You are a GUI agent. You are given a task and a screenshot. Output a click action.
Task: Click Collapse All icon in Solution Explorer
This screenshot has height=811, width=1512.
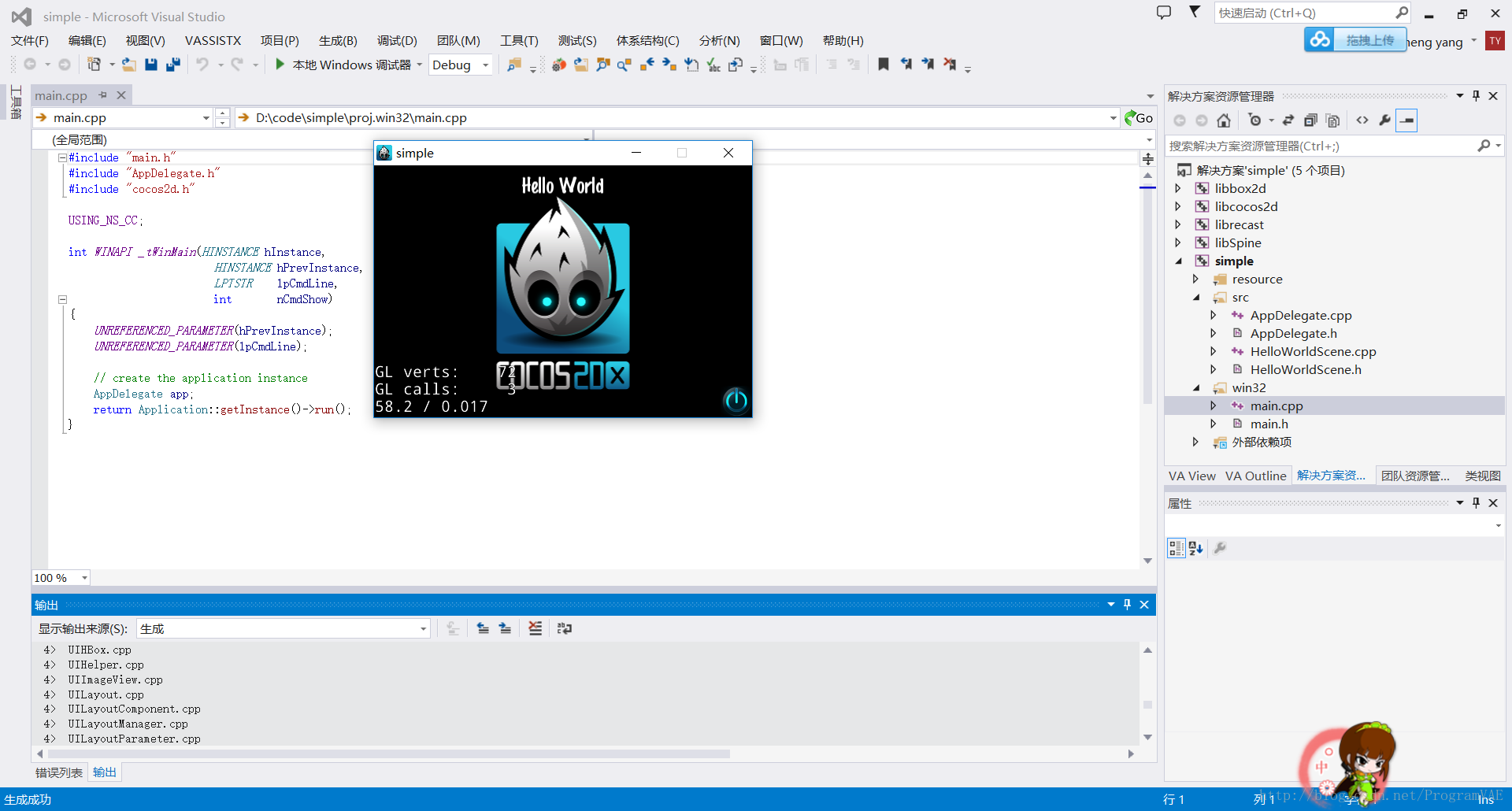(x=1310, y=120)
